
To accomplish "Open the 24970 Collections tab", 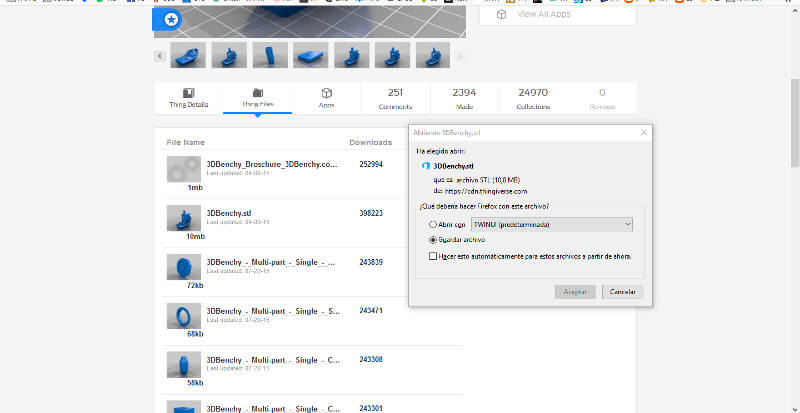I will (533, 98).
